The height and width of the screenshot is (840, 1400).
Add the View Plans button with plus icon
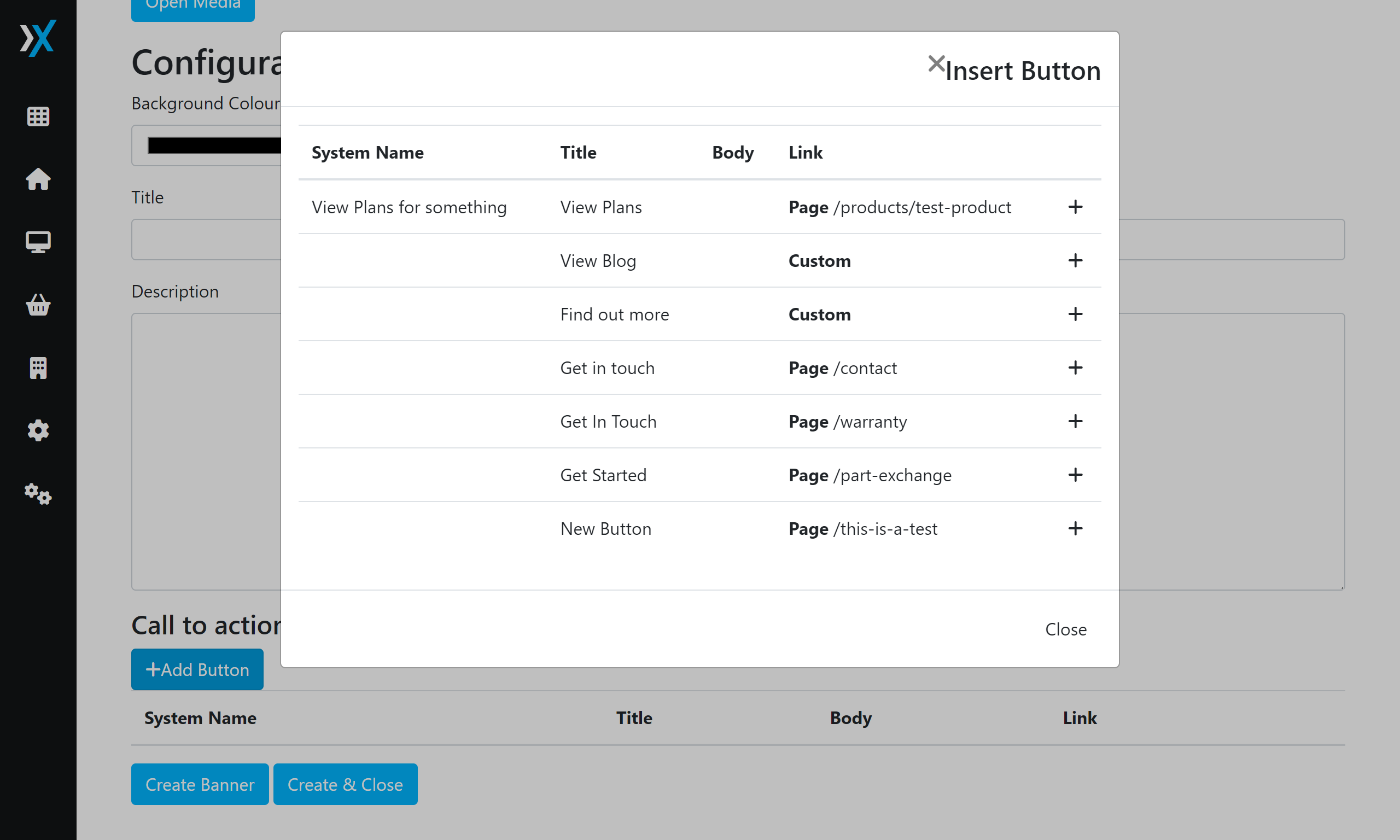[1075, 207]
